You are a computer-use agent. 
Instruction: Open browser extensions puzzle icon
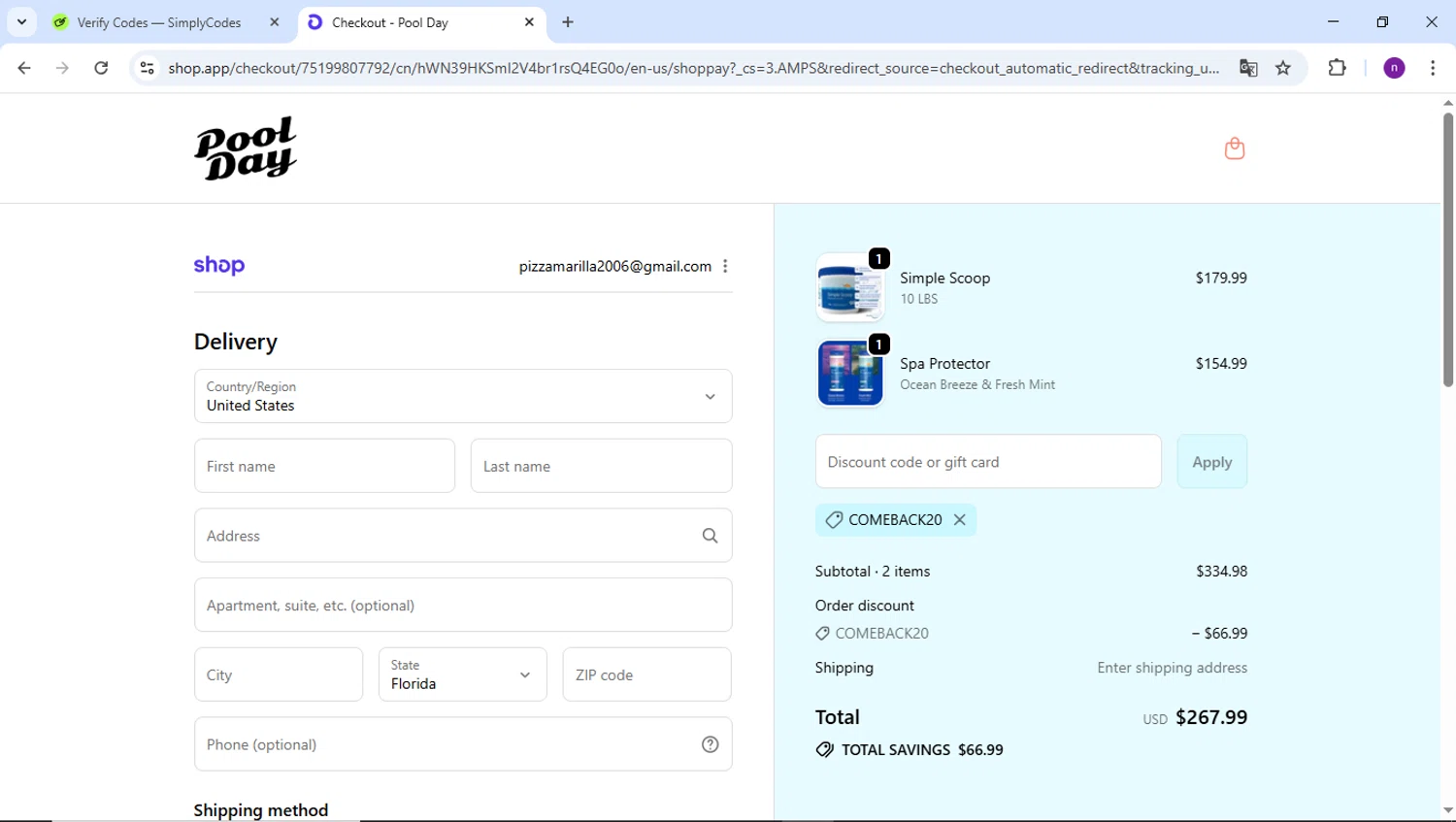coord(1337,68)
